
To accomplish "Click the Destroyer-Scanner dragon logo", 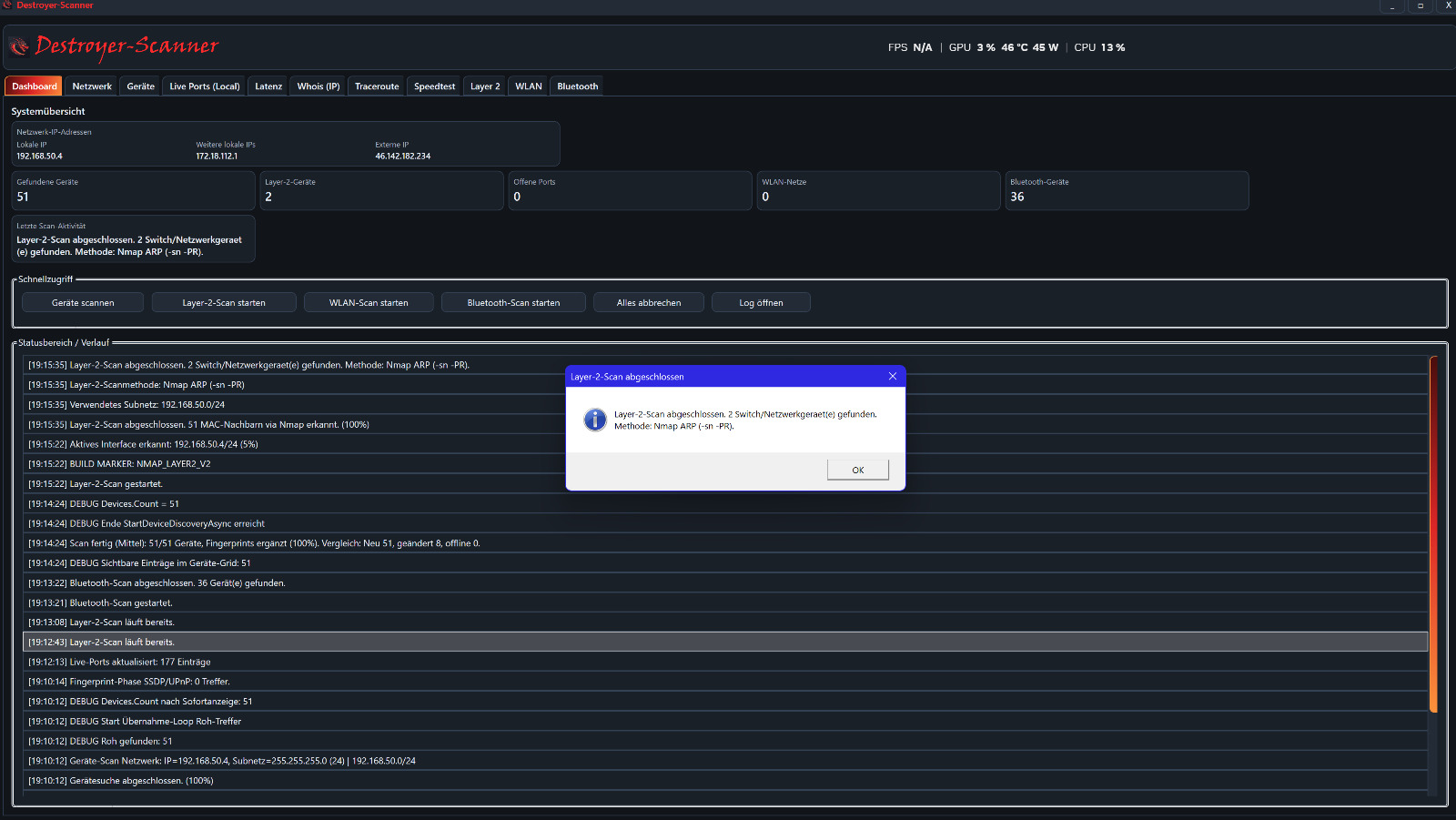I will pyautogui.click(x=19, y=46).
